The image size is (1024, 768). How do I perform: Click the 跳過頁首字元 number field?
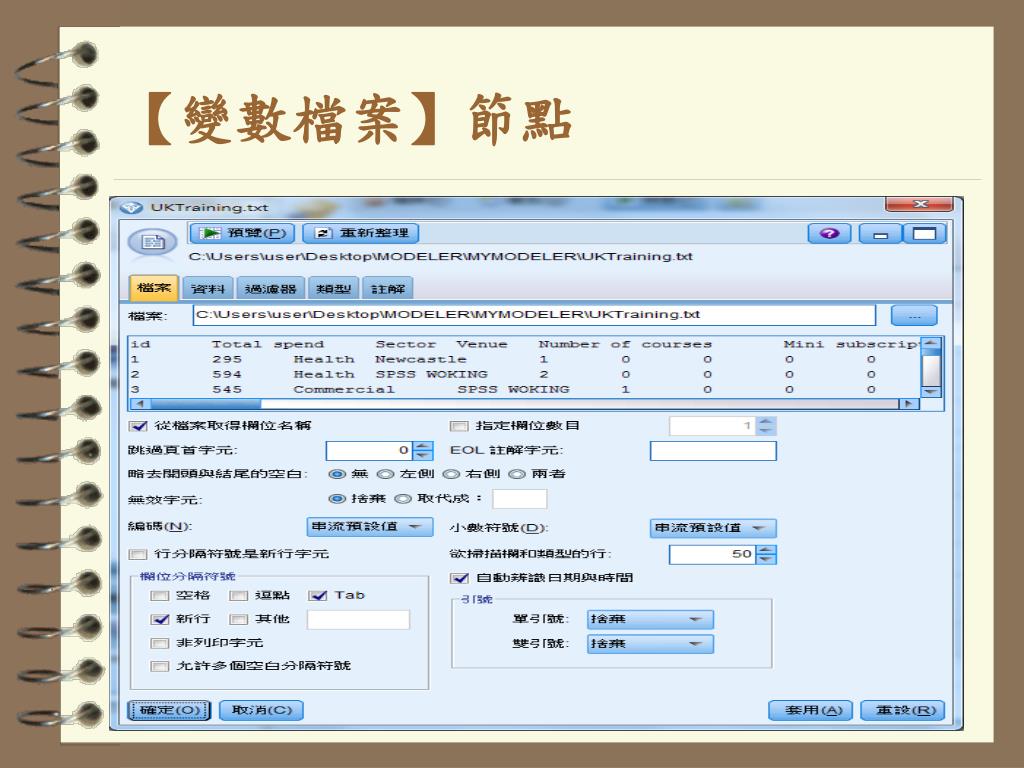coord(370,451)
